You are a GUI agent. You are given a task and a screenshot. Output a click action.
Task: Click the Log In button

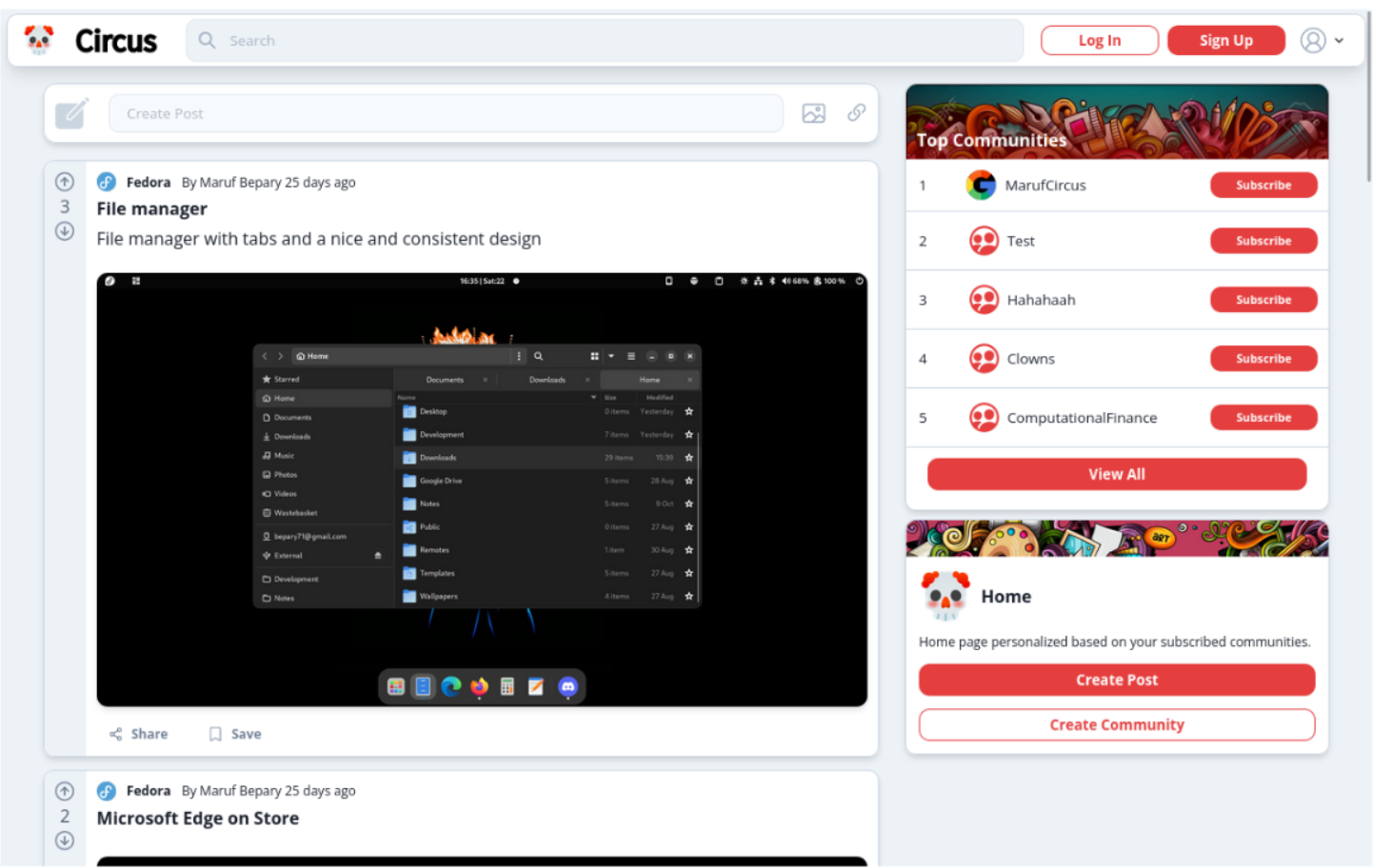1099,41
